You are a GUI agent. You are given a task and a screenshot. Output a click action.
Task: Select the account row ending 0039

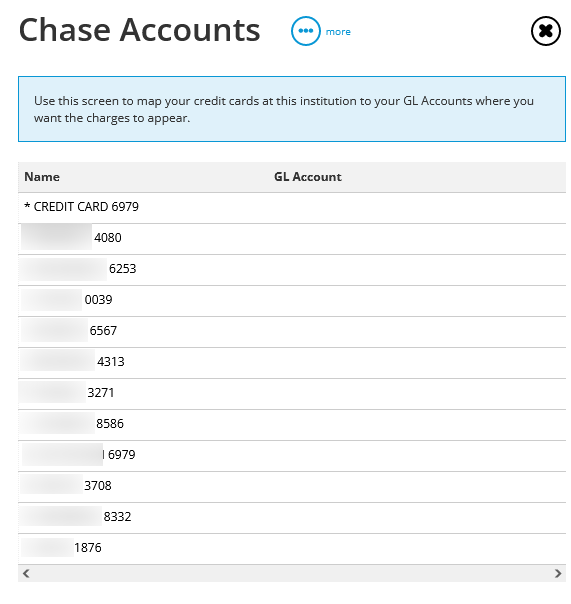tap(292, 300)
